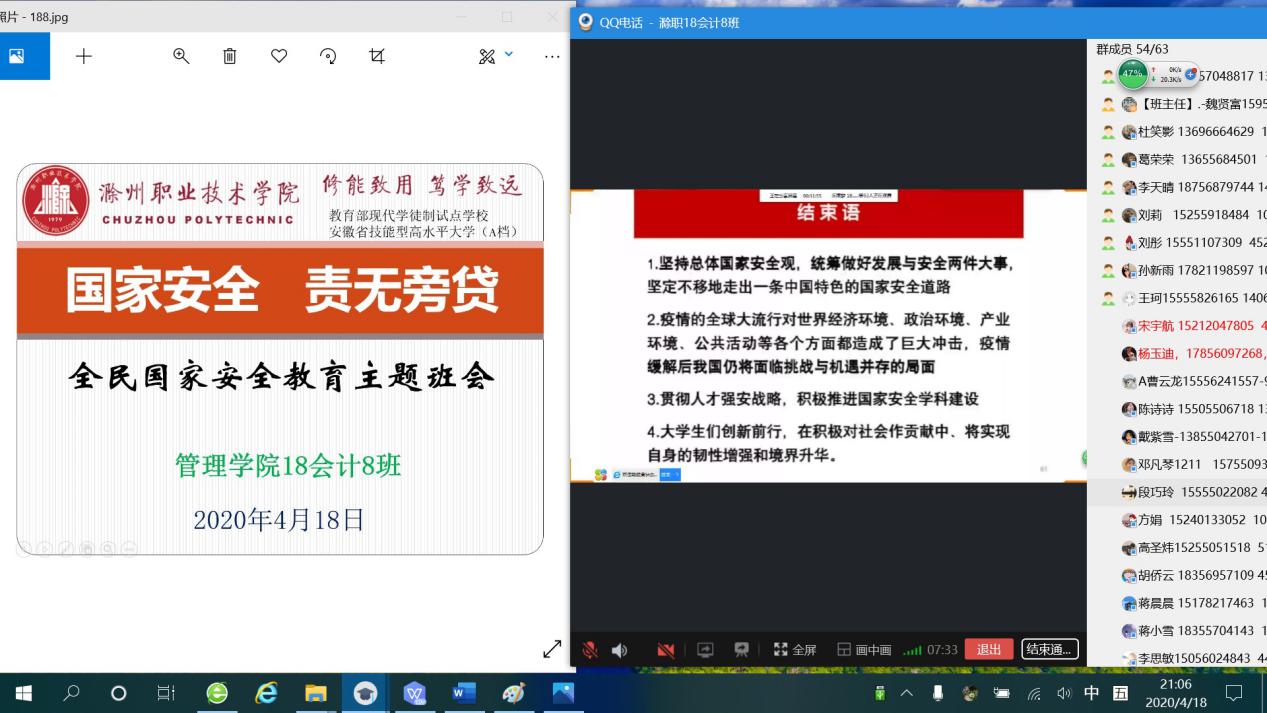The width and height of the screenshot is (1267, 713).
Task: Click the red 退出 exit button
Action: 989,650
